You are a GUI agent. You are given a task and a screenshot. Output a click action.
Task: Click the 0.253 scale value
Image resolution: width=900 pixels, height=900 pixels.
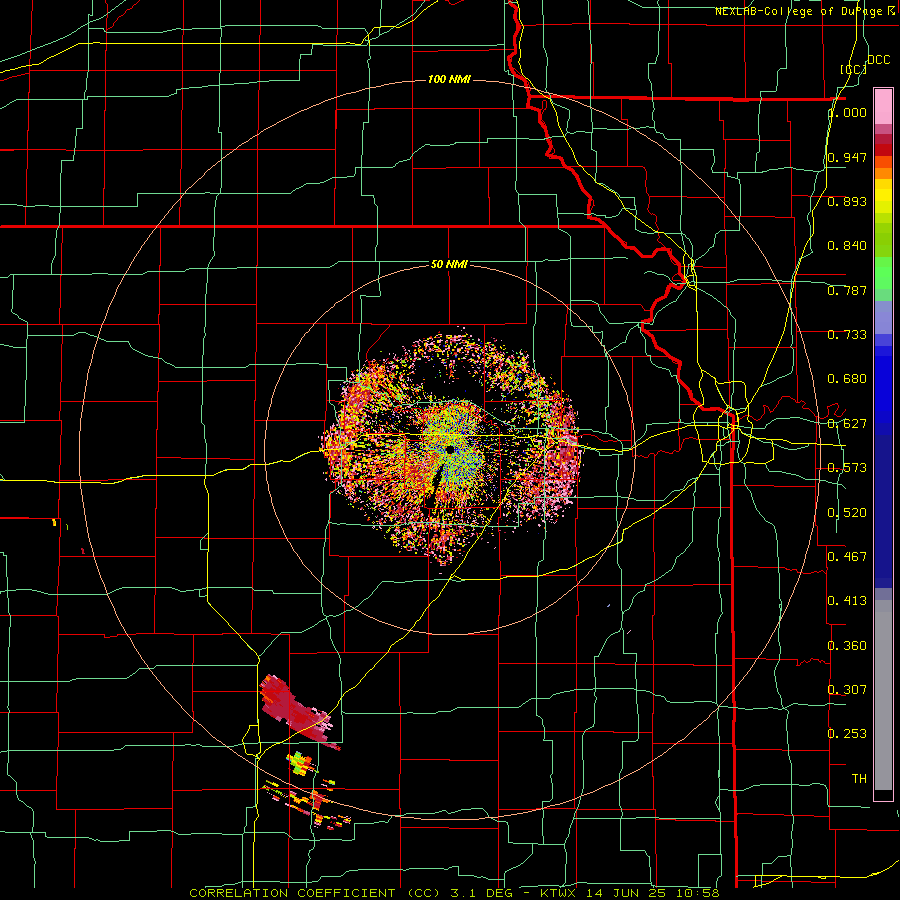[x=847, y=734]
